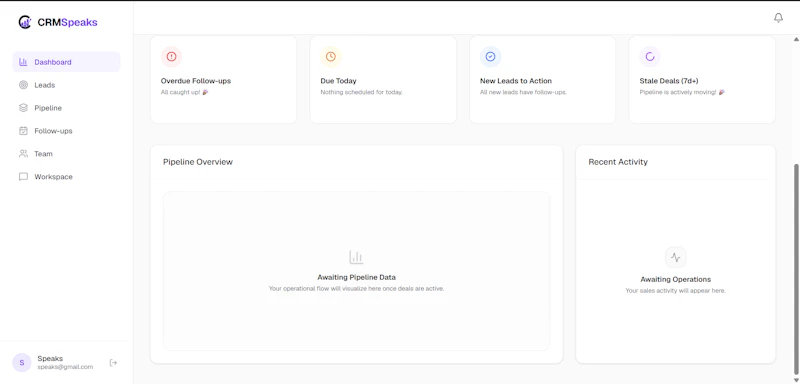Open the Stale Deals (7d+) card
This screenshot has height=384, width=800.
[x=702, y=80]
